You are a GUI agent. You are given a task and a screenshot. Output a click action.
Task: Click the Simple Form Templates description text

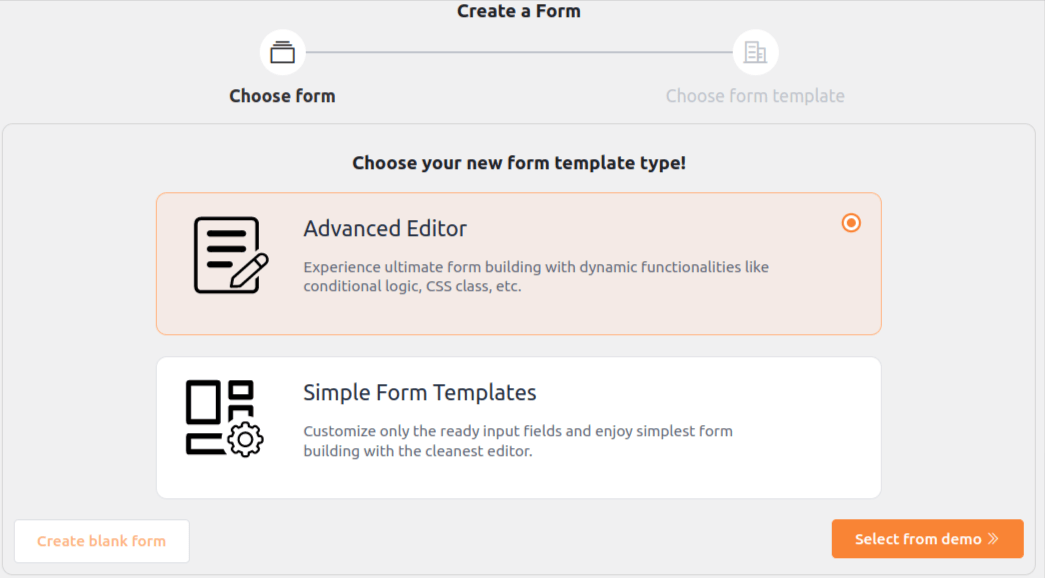tap(518, 441)
